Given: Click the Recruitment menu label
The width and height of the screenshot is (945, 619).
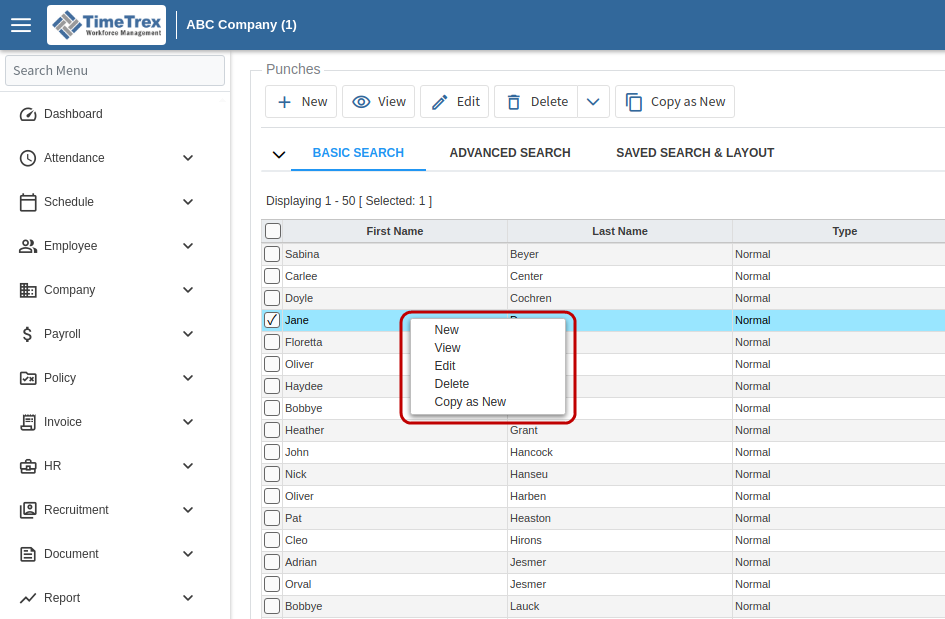Looking at the screenshot, I should click(x=76, y=510).
